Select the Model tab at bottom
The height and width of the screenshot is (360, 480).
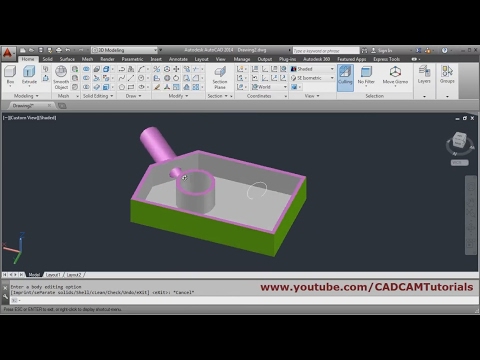coord(34,275)
